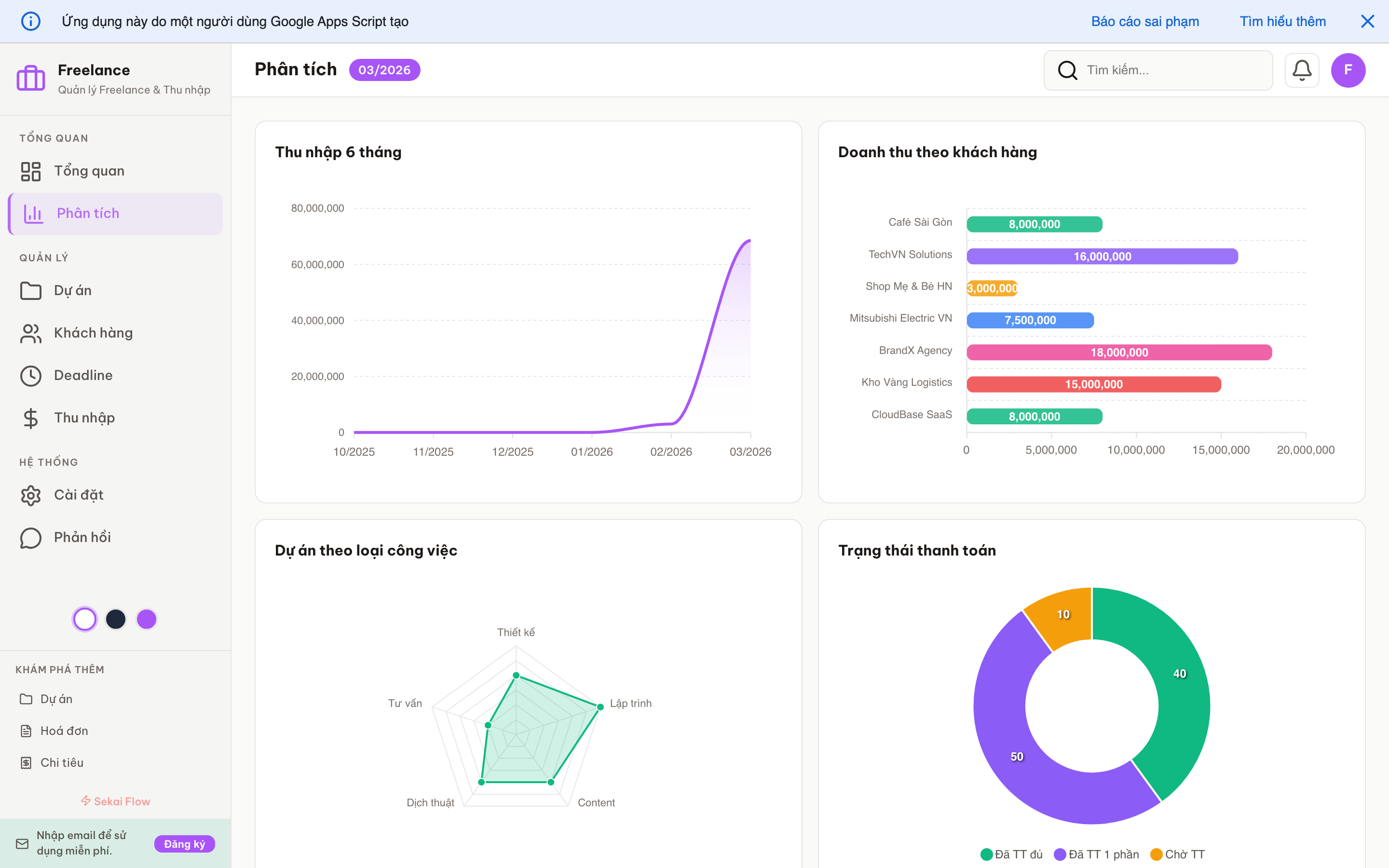The height and width of the screenshot is (868, 1389).
Task: Follow the Tìm hiểu thêm link
Action: pos(1282,21)
